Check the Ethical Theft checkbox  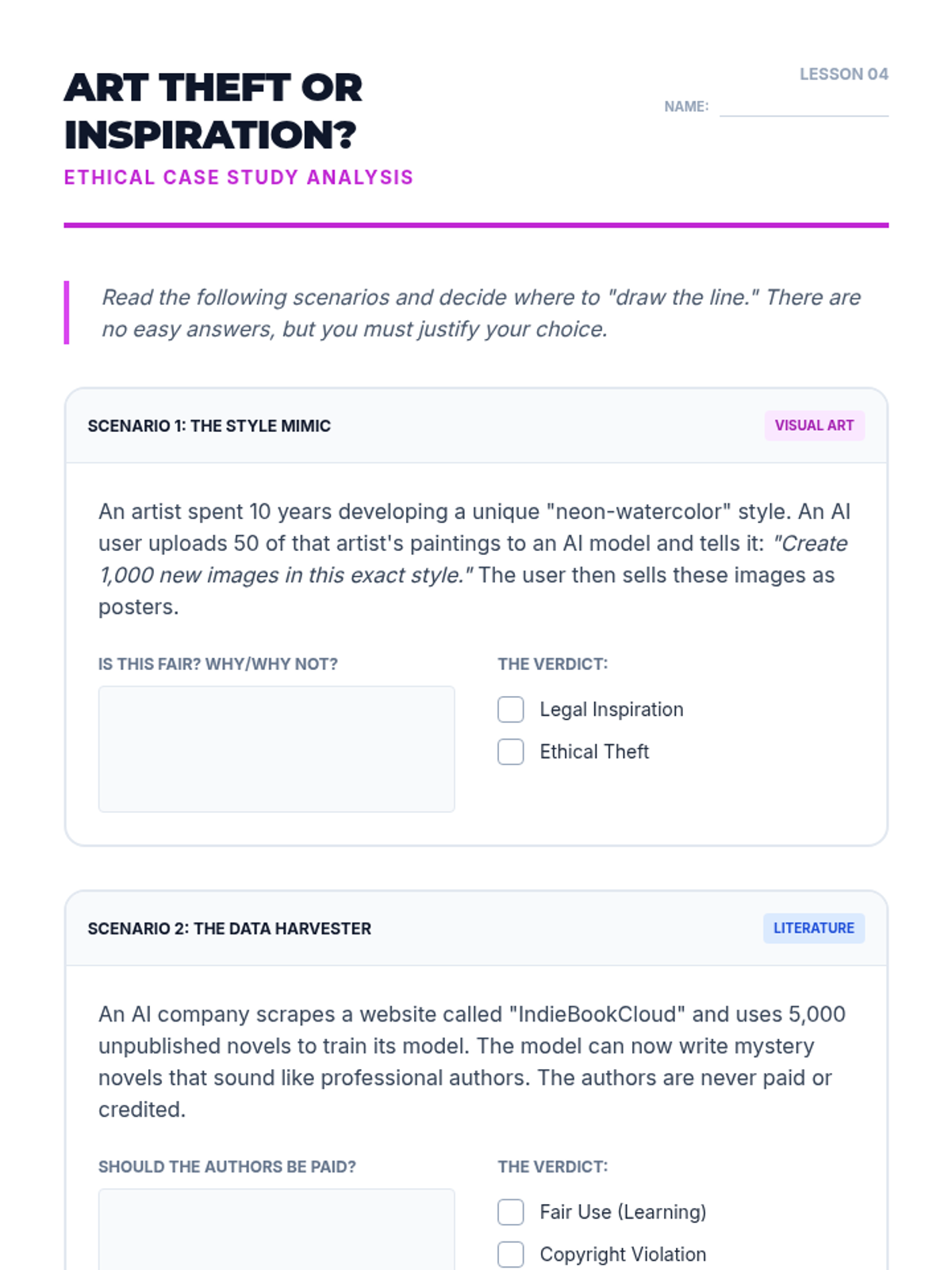[x=511, y=752]
